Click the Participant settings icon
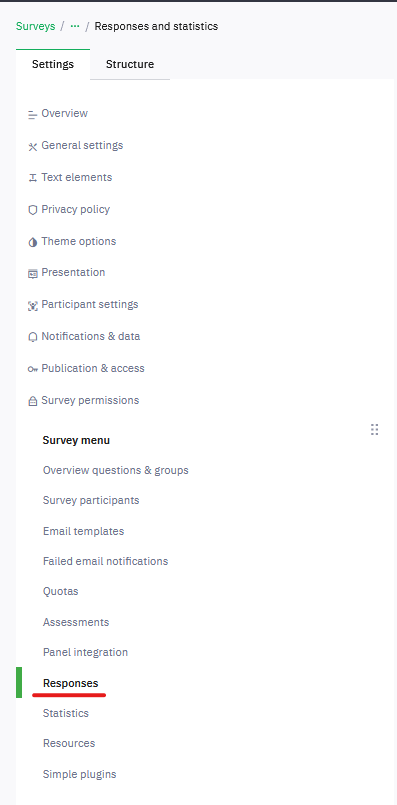This screenshot has width=397, height=805. point(33,306)
